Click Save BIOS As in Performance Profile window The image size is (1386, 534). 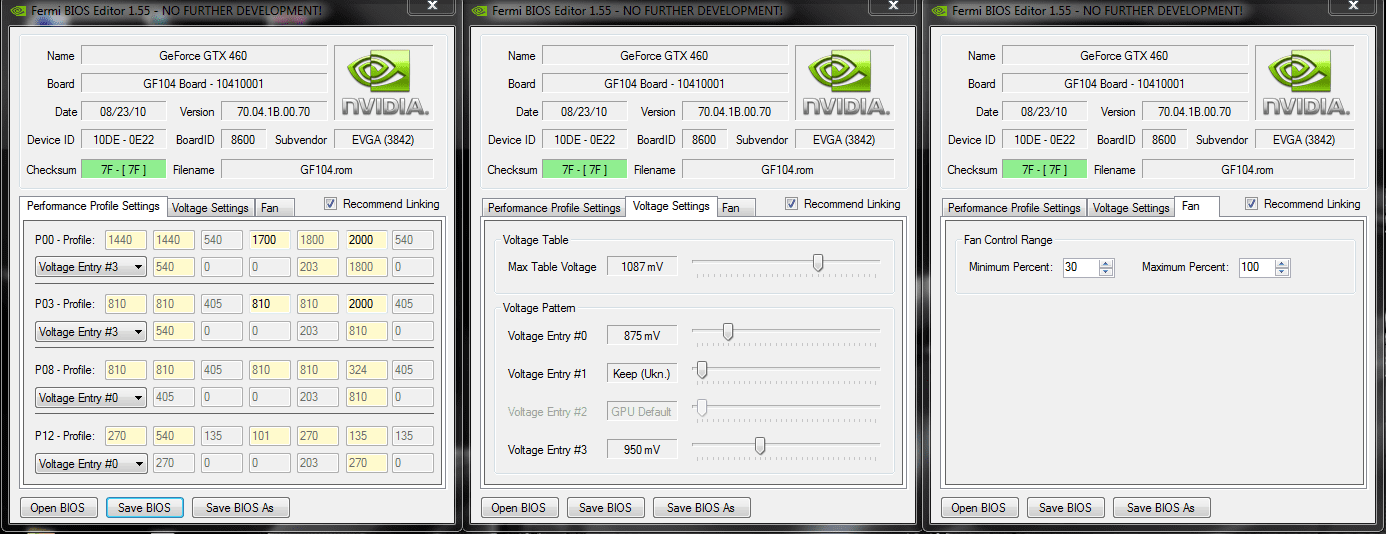coord(240,507)
